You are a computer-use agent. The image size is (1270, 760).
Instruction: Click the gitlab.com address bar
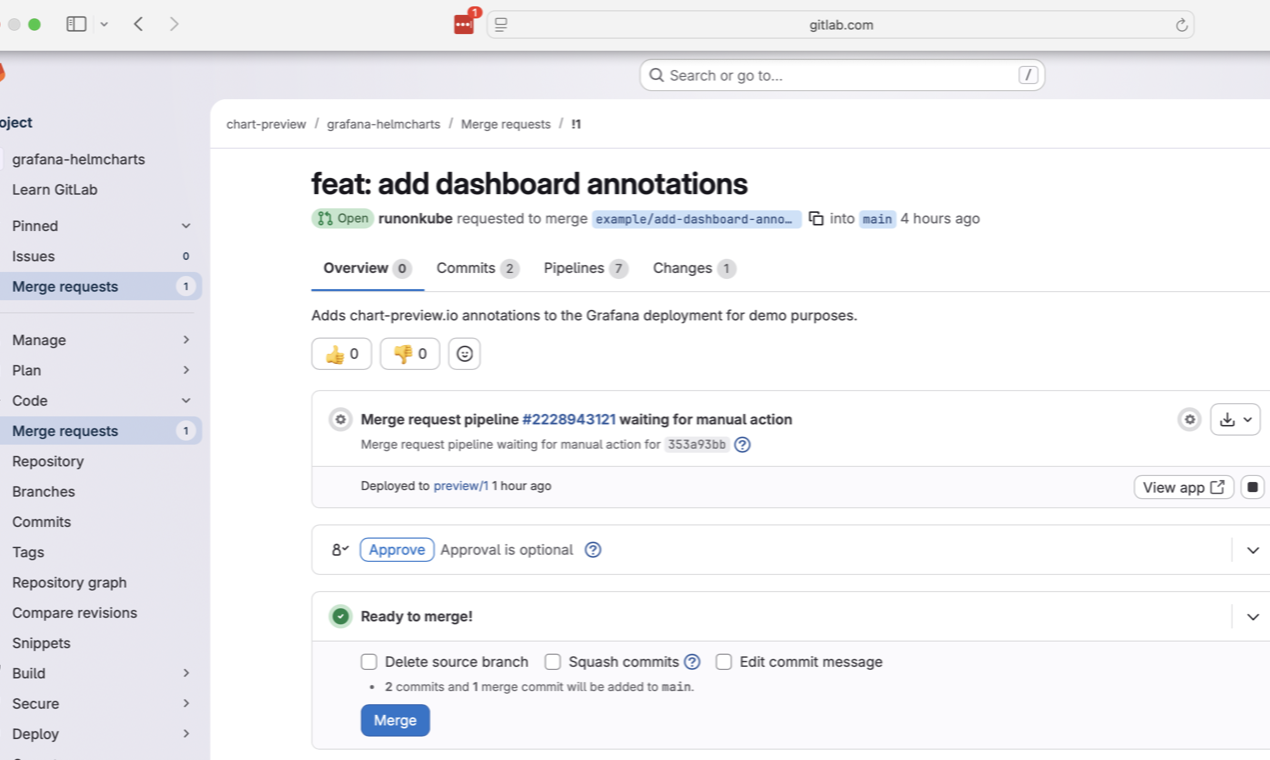point(840,25)
